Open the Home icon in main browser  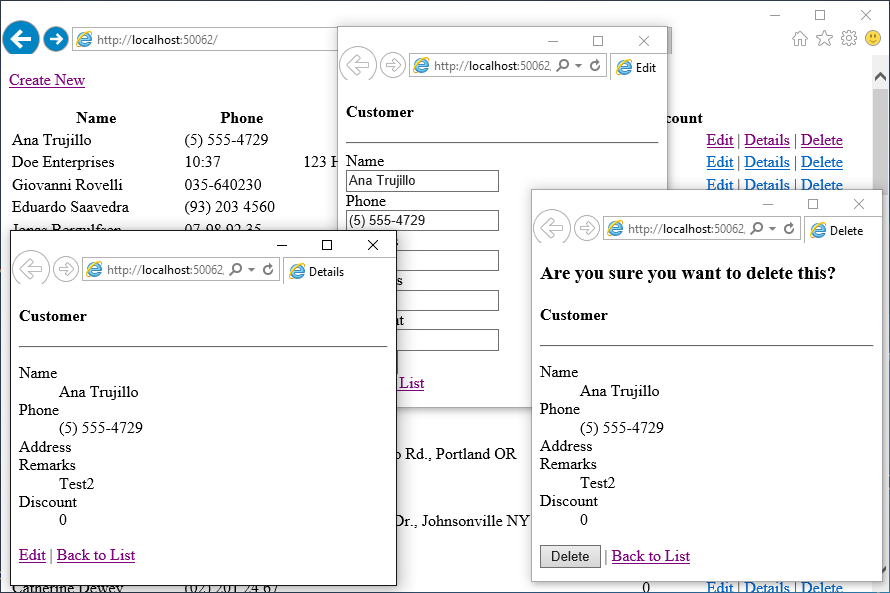[799, 39]
